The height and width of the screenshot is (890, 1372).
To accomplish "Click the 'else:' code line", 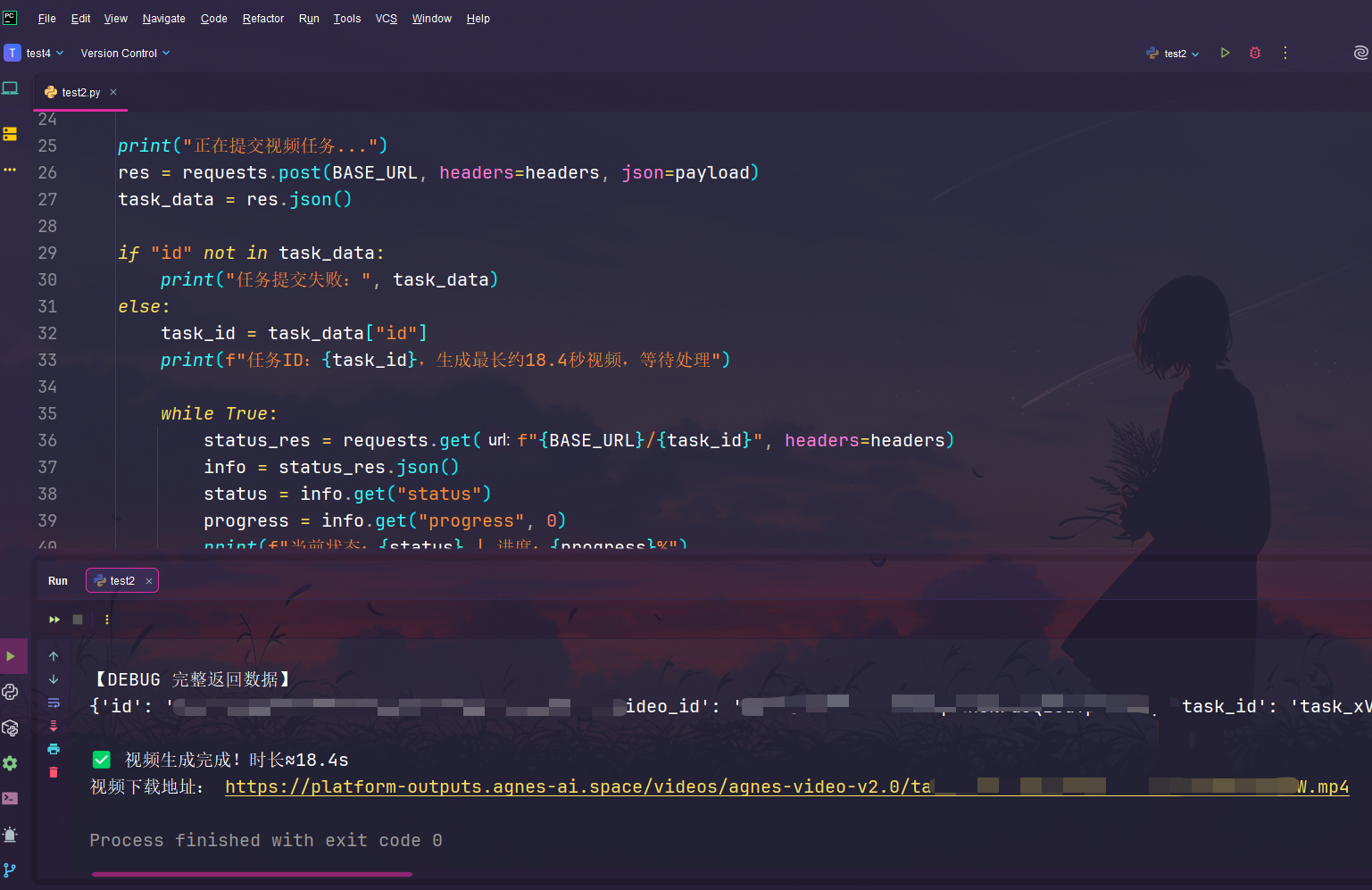I will [x=144, y=306].
